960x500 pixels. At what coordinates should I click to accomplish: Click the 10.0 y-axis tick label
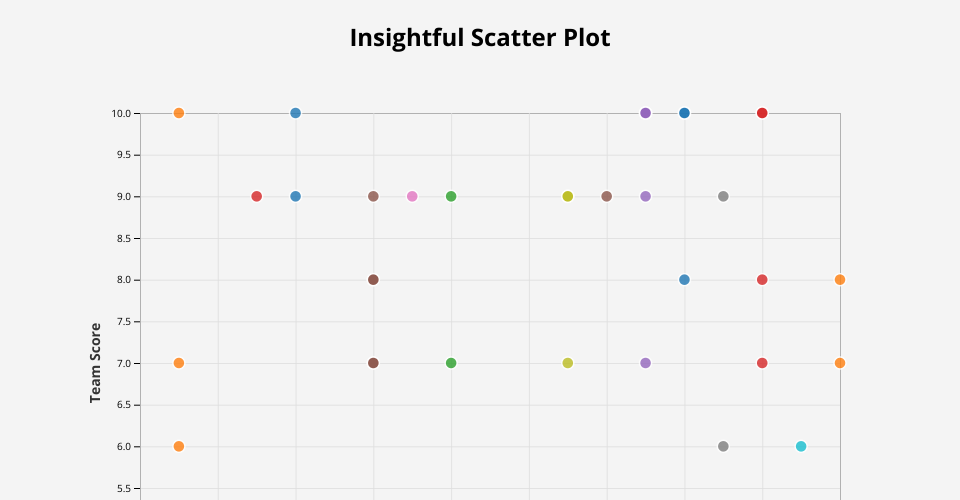tap(121, 113)
